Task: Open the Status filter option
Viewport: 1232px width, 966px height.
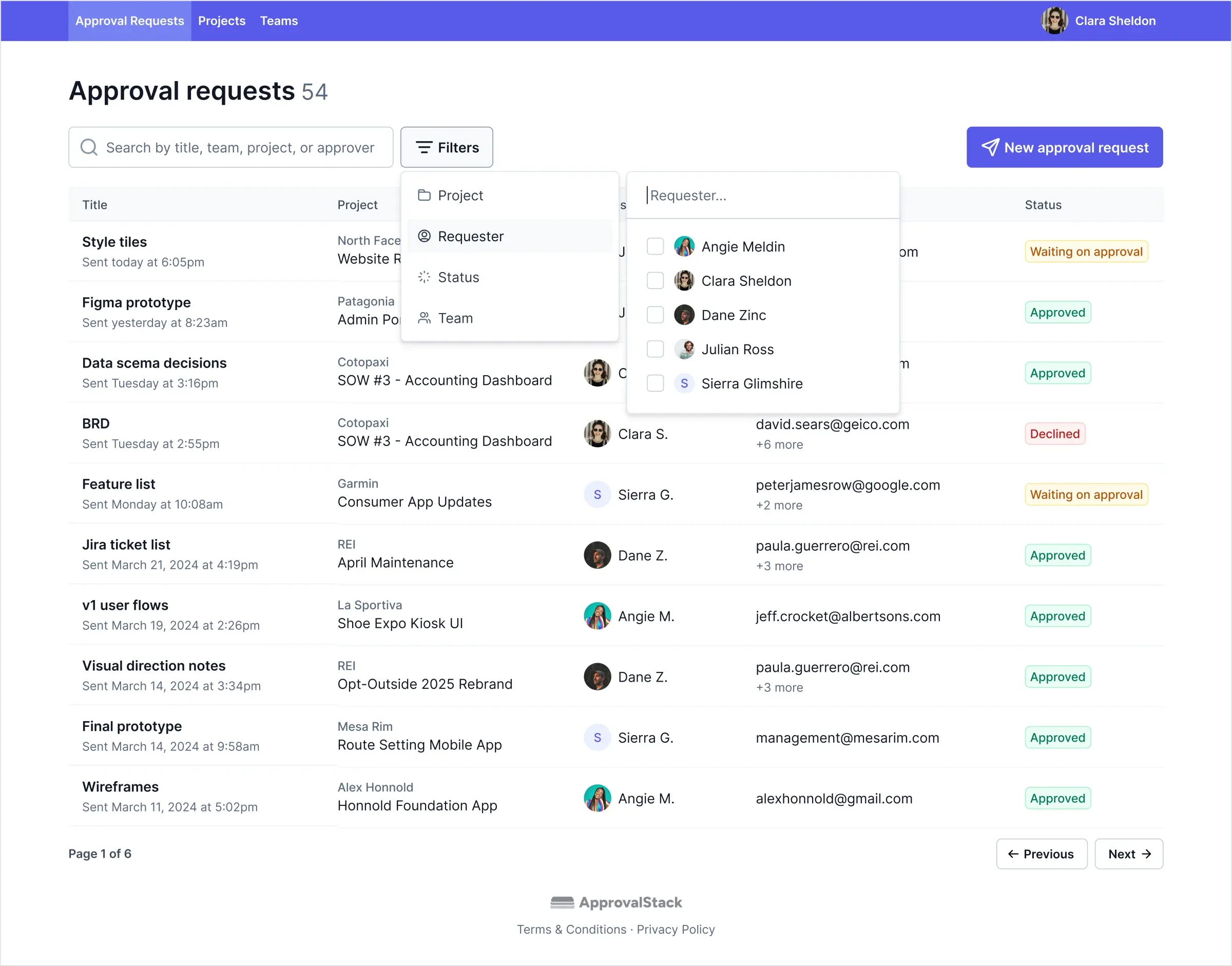Action: (x=458, y=277)
